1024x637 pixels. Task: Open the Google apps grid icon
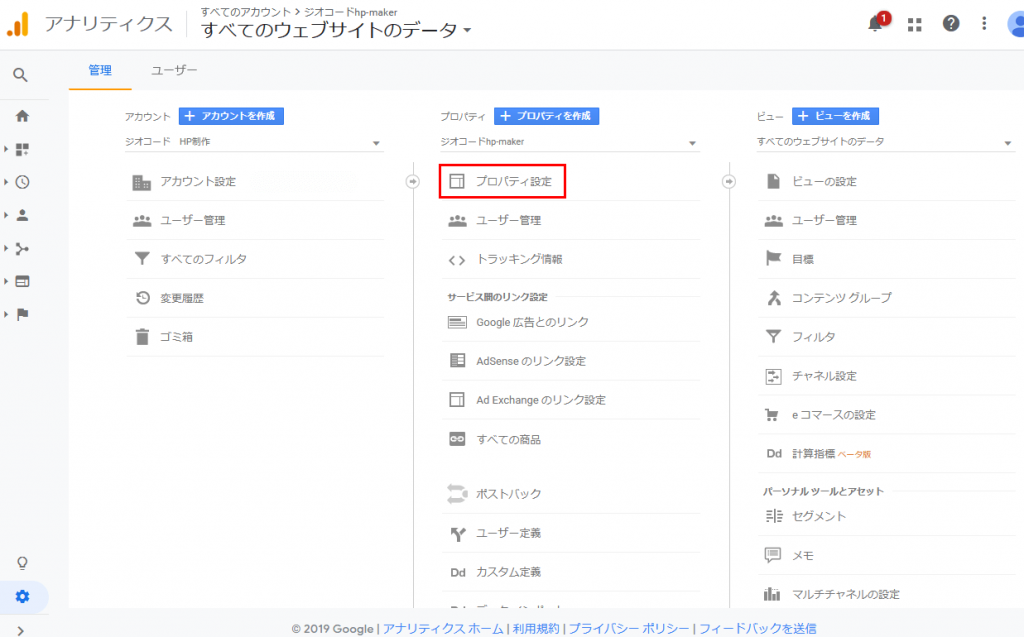[914, 25]
